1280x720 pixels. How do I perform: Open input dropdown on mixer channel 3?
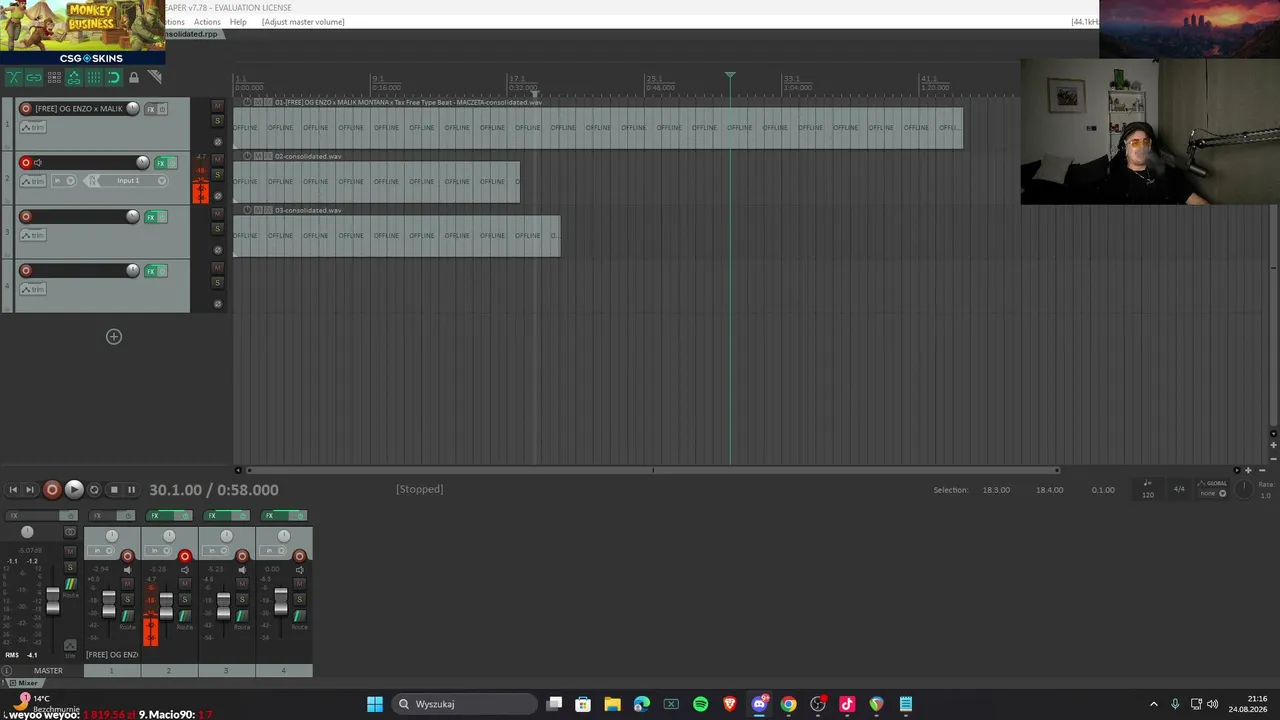click(216, 550)
